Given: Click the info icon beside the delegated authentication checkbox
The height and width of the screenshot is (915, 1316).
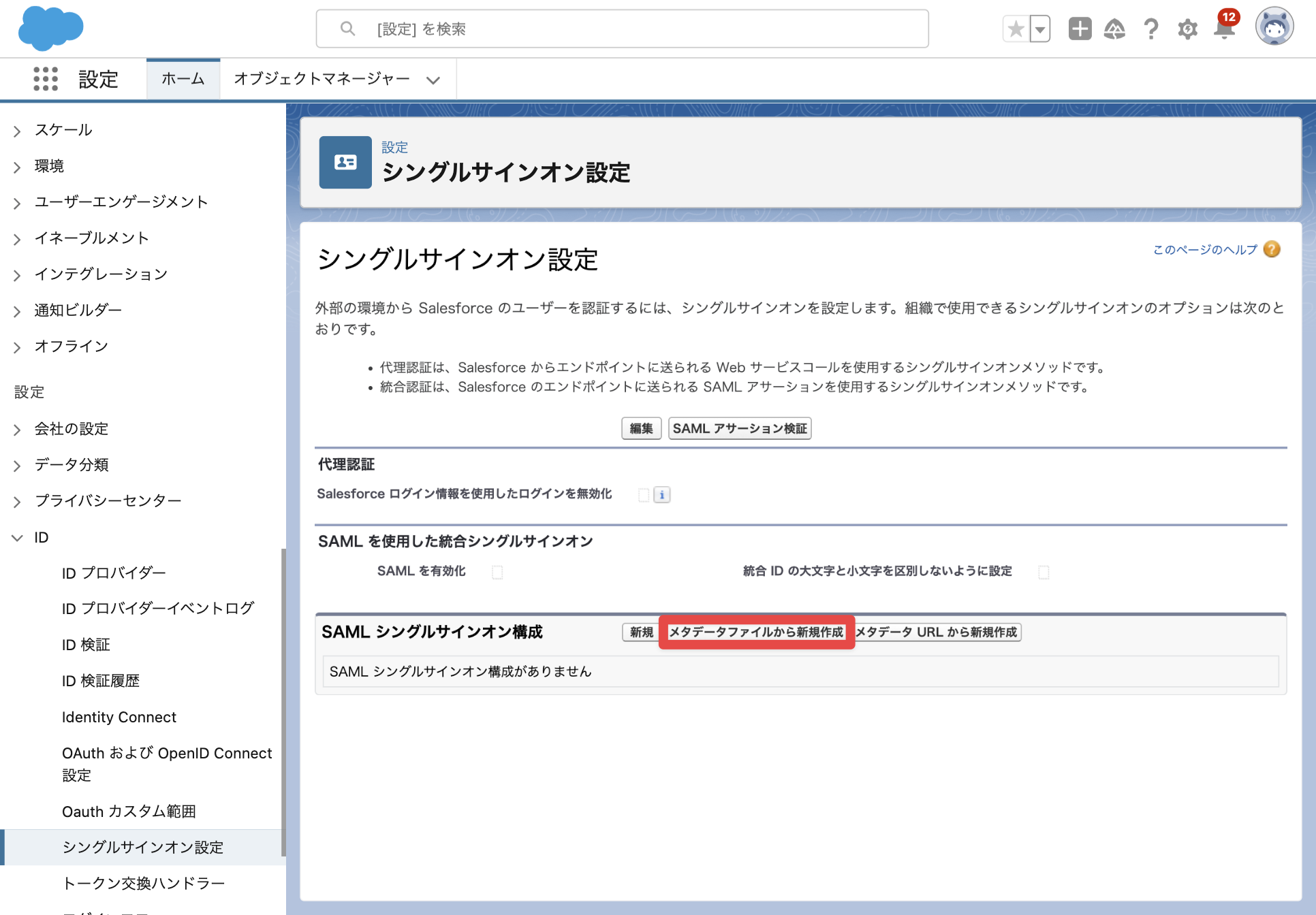Looking at the screenshot, I should click(661, 495).
